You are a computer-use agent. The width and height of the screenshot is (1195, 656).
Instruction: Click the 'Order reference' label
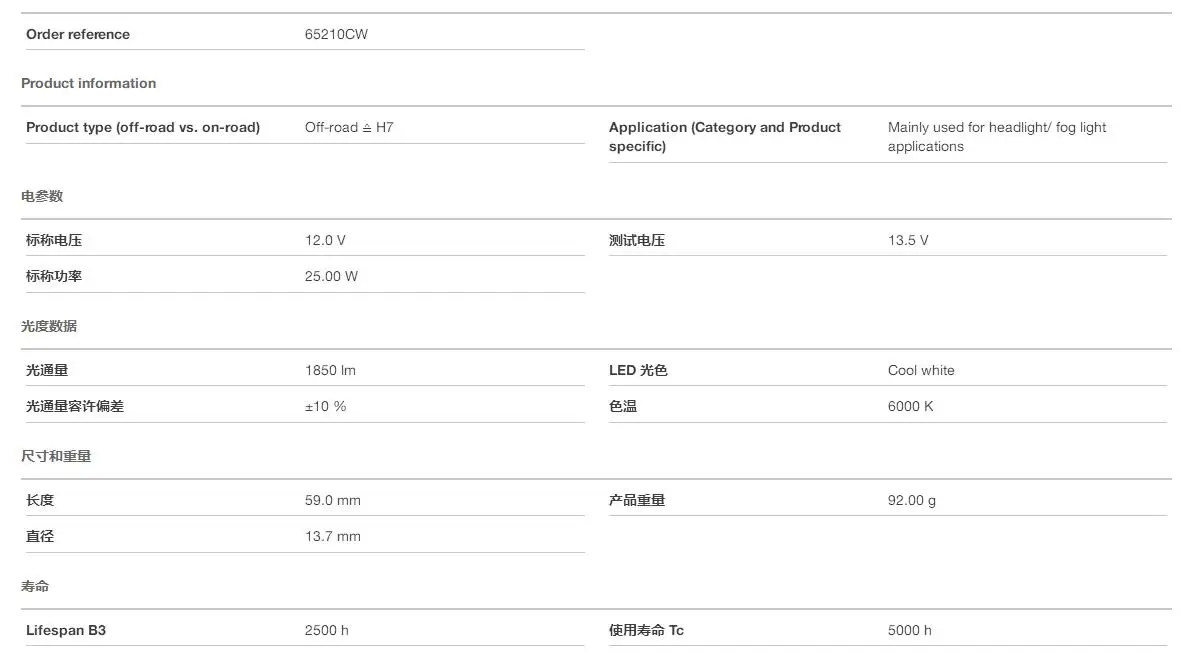(78, 34)
